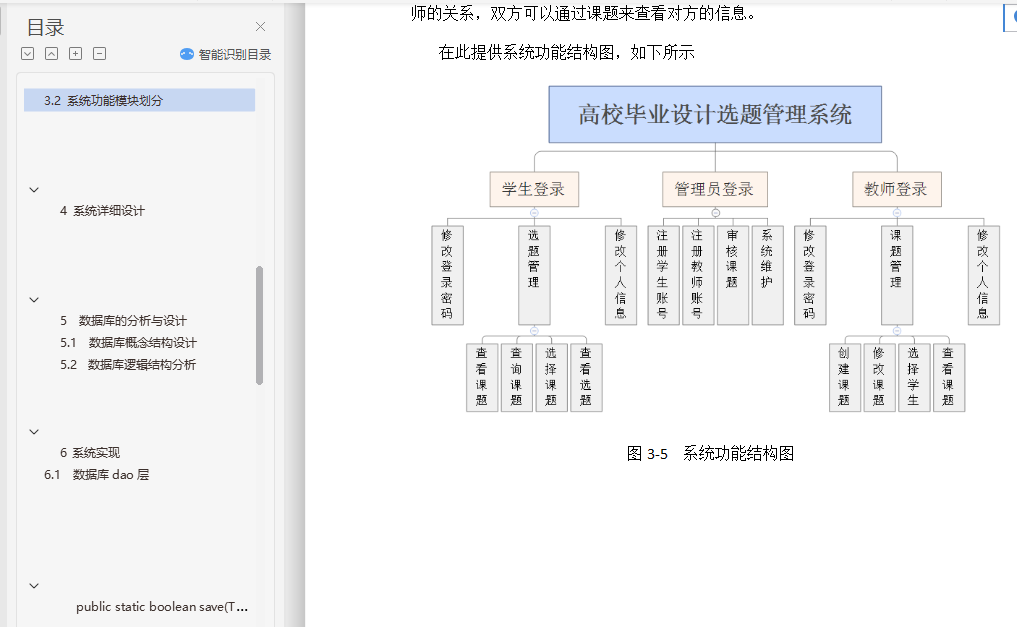The image size is (1017, 627).
Task: Click the plus icon to raise outline level
Action: coord(75,54)
